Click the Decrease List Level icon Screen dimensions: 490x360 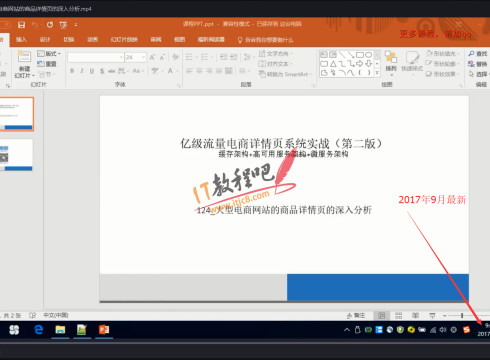[223, 57]
